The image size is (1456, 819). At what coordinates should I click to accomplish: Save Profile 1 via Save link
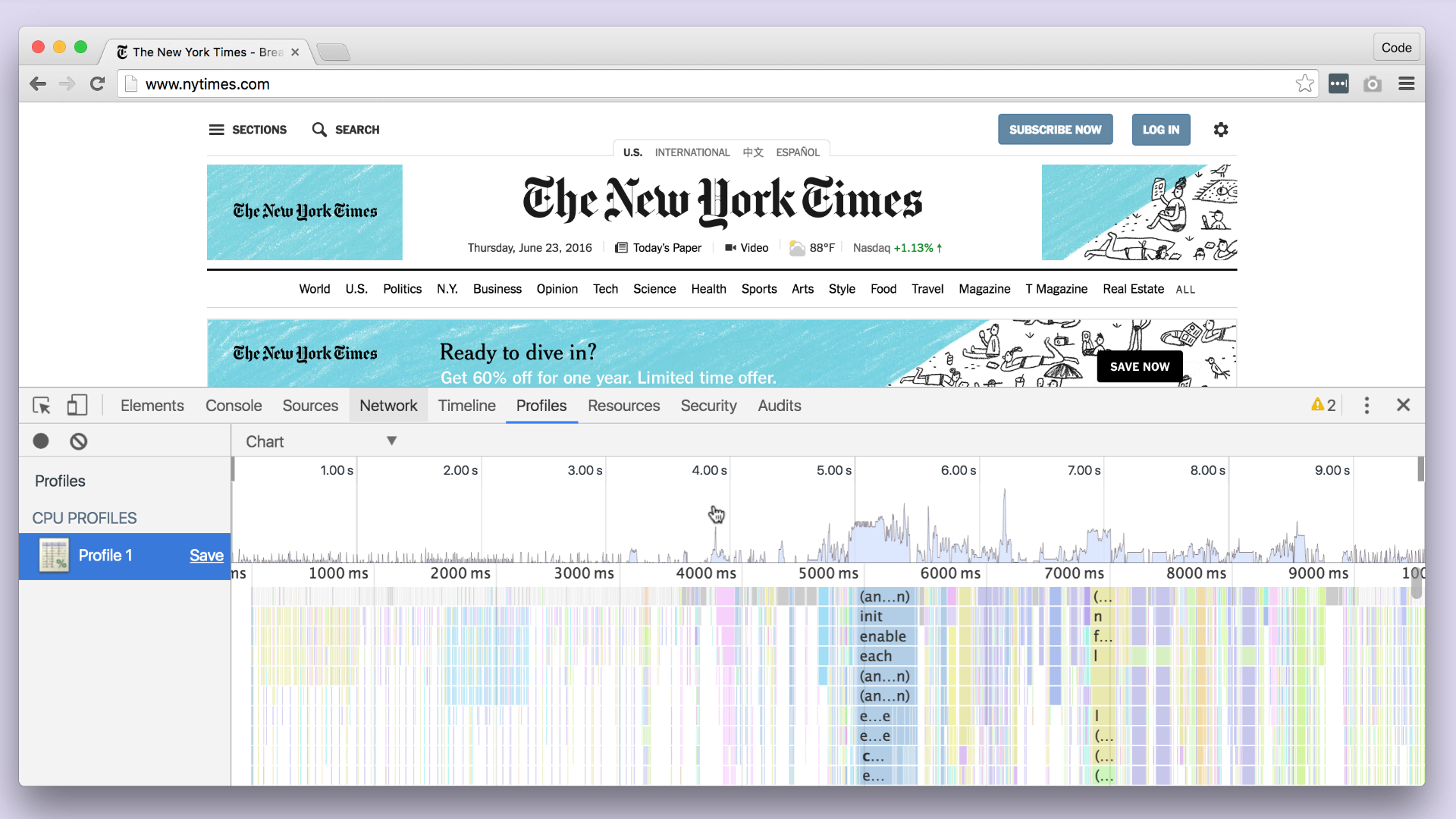206,555
